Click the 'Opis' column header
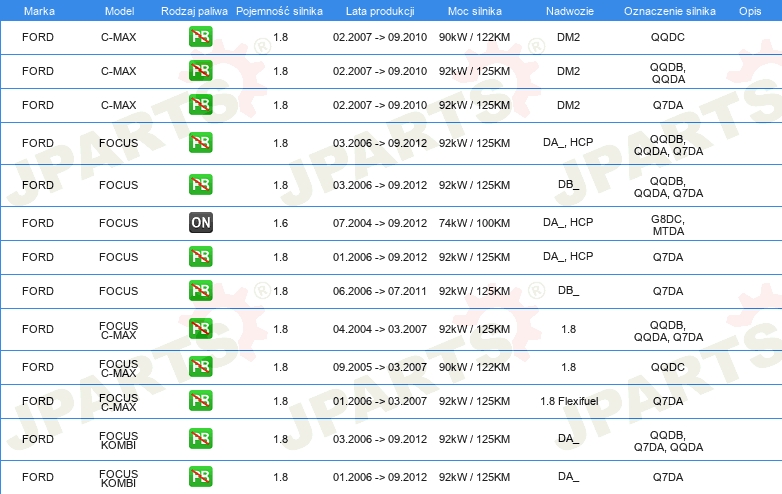 (750, 11)
